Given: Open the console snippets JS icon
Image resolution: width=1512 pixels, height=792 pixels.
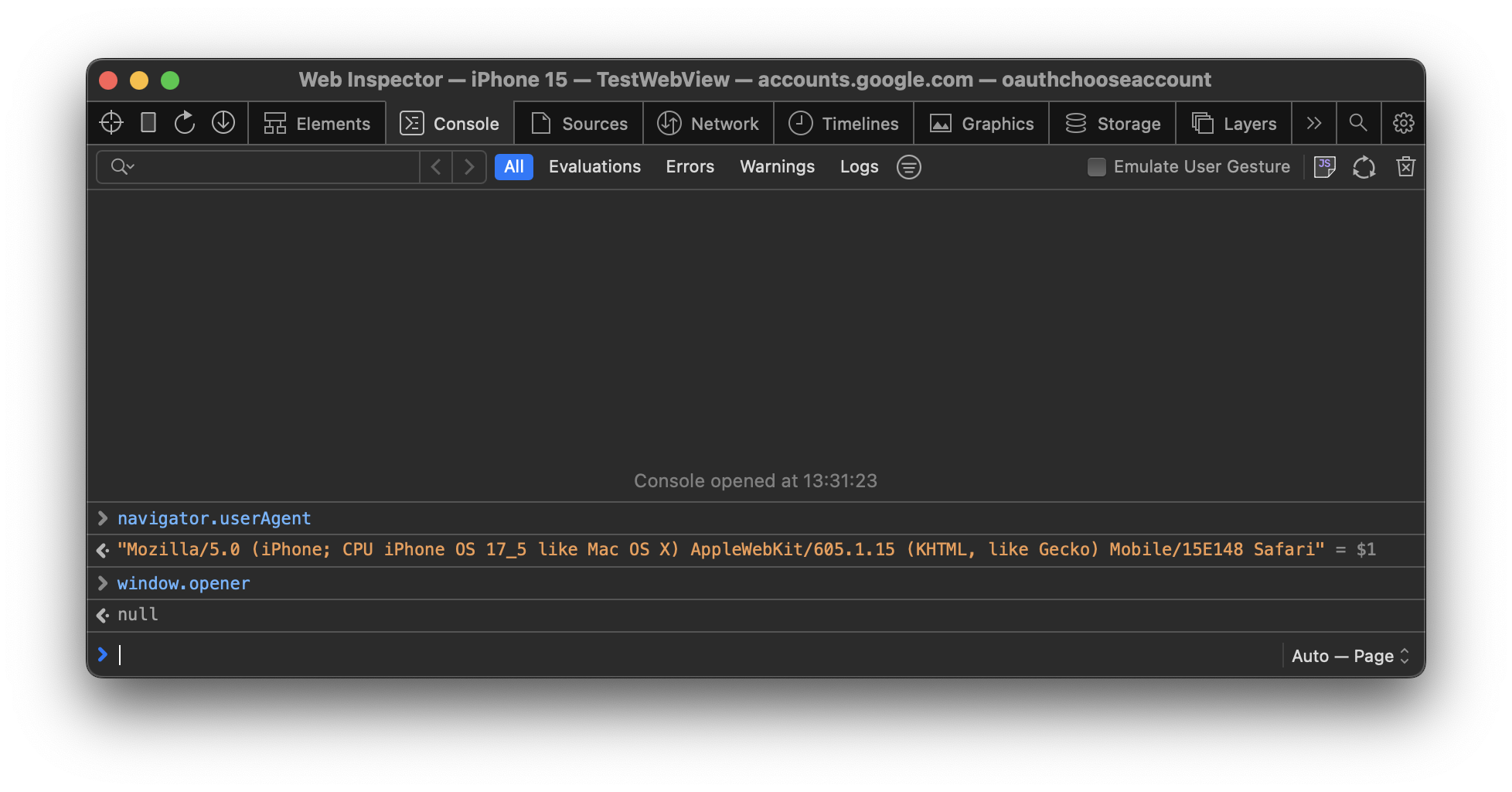Looking at the screenshot, I should (1325, 166).
